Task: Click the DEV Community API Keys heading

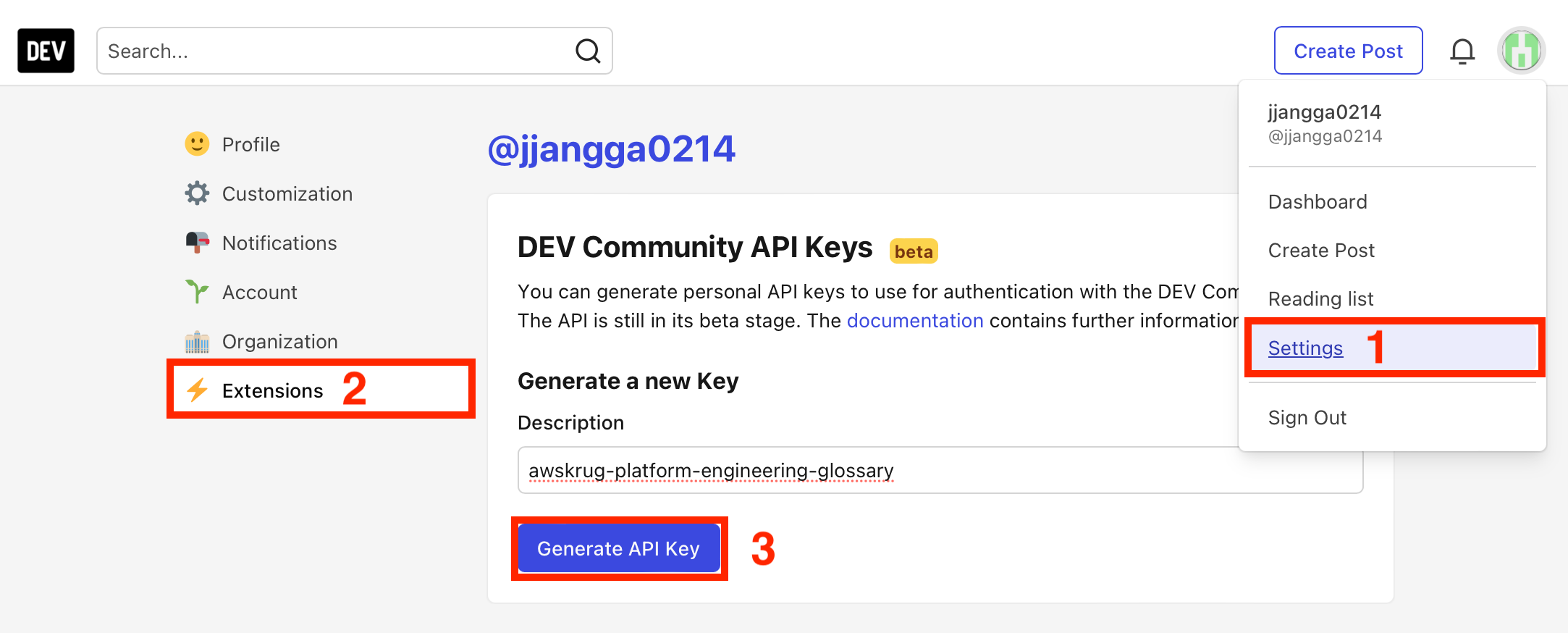Action: [x=695, y=248]
